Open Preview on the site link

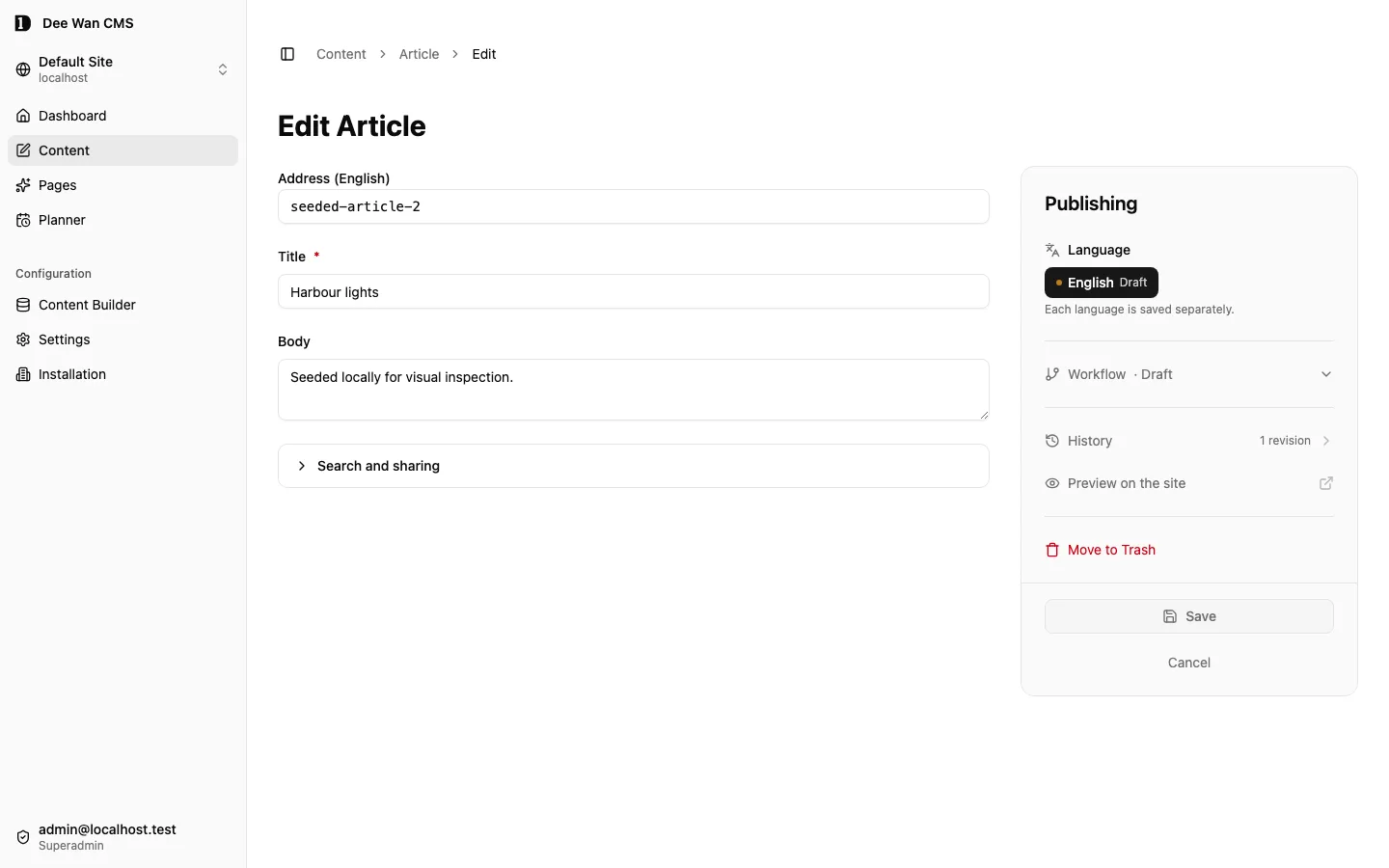[1189, 483]
